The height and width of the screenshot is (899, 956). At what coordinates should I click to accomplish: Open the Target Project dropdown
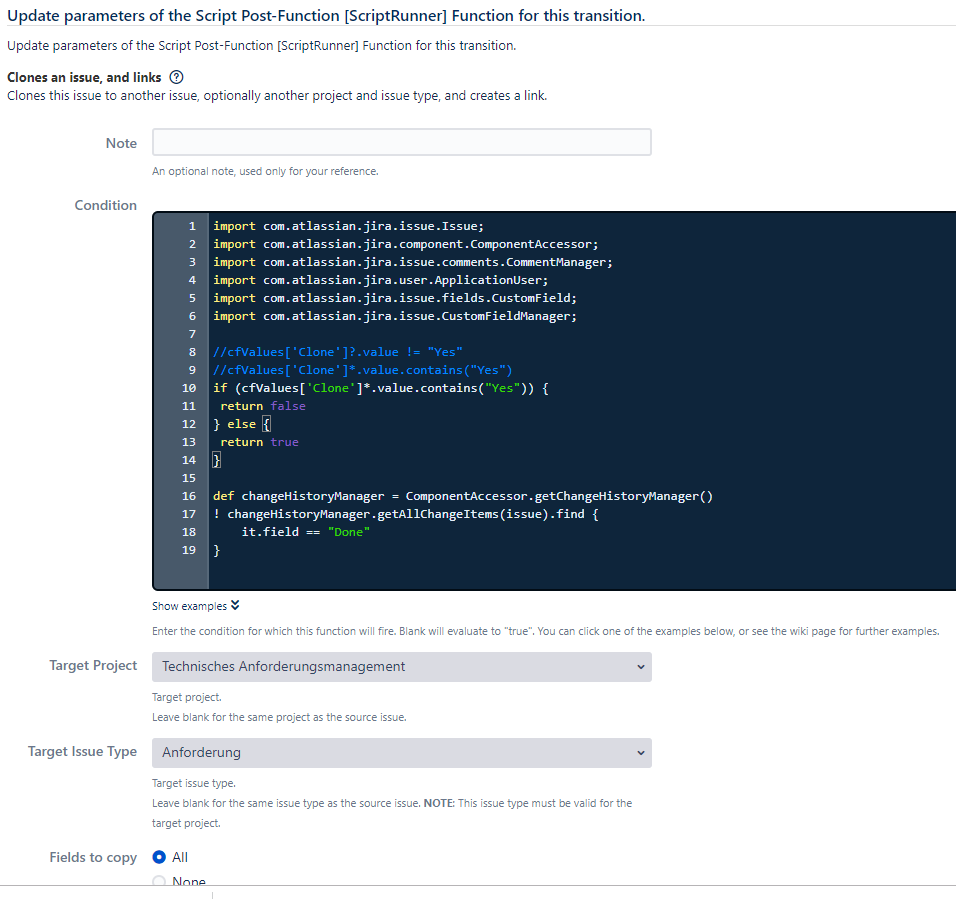(402, 667)
